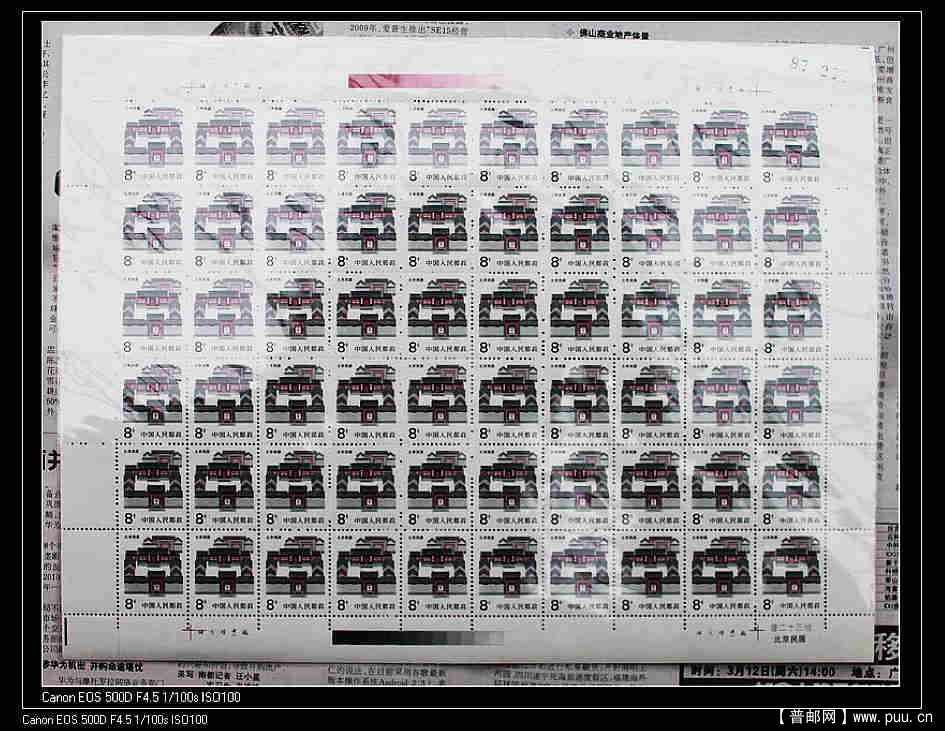Click the handwritten note in top-right sheet corner
The width and height of the screenshot is (945, 731).
812,74
